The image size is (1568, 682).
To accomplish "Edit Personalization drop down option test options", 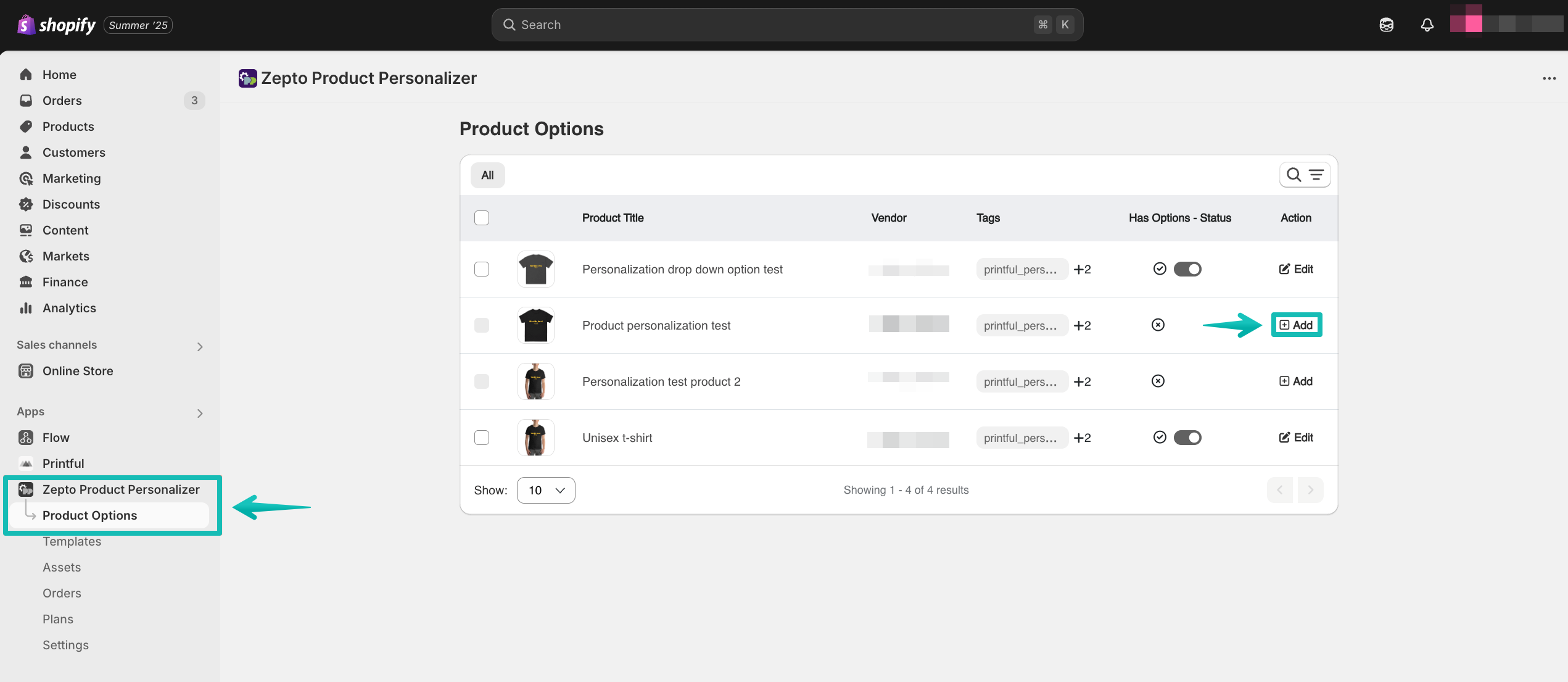I will [1296, 269].
